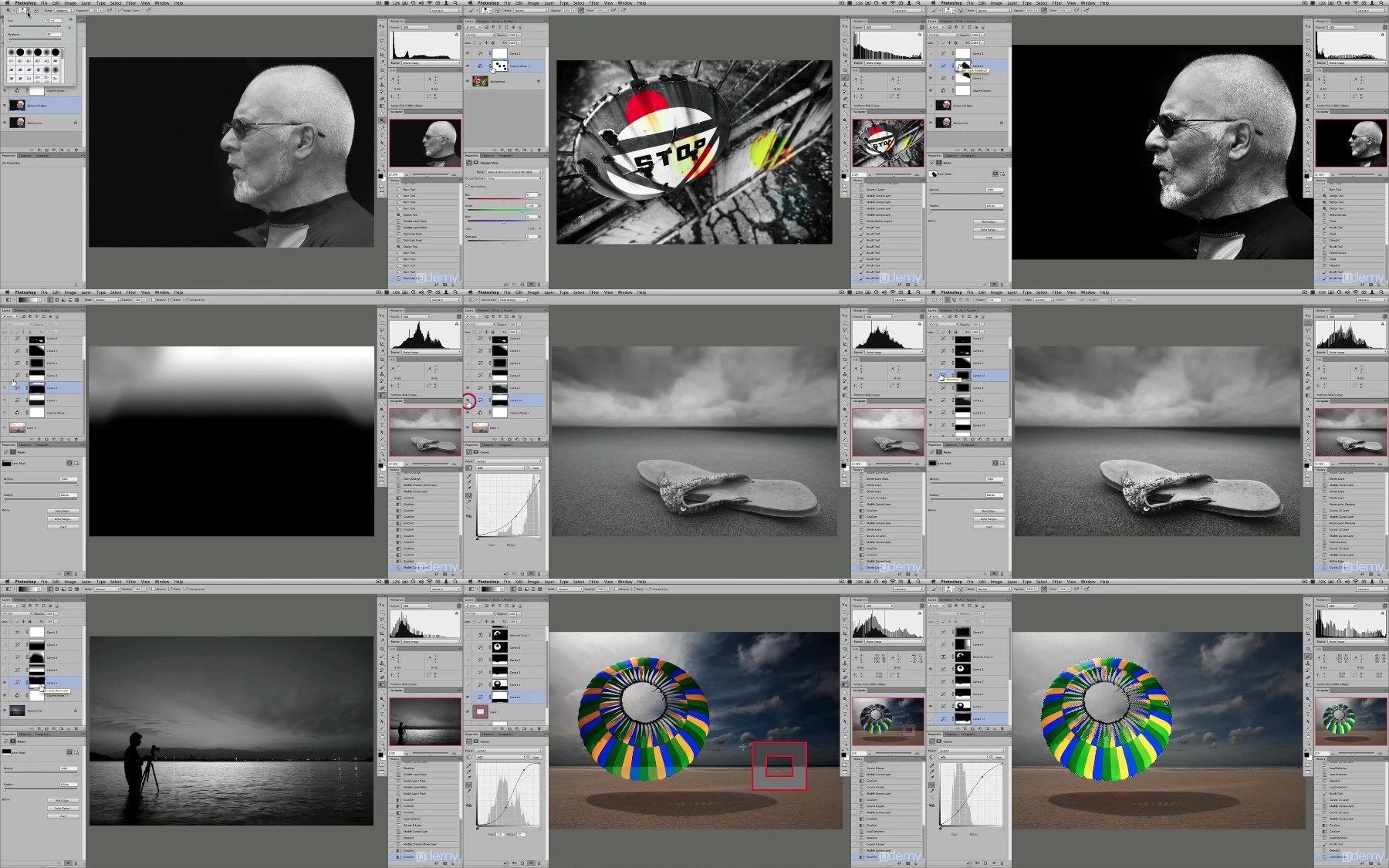Toggle Dither checkbox in balloon red-square options bar
Image resolution: width=1389 pixels, height=868 pixels.
tap(633, 589)
